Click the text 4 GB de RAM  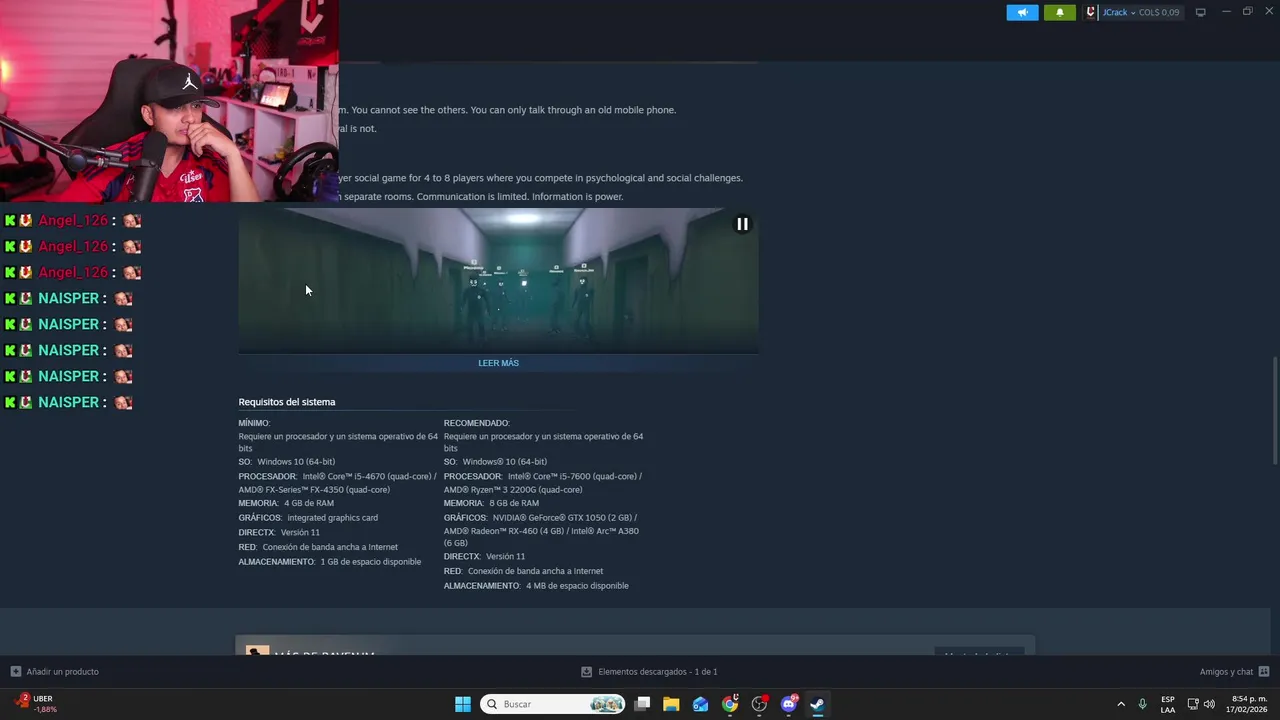click(x=309, y=503)
